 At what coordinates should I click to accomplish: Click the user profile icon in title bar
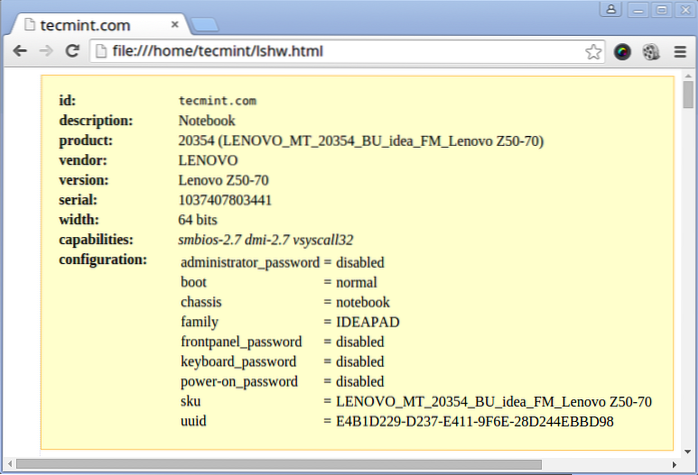click(x=609, y=10)
